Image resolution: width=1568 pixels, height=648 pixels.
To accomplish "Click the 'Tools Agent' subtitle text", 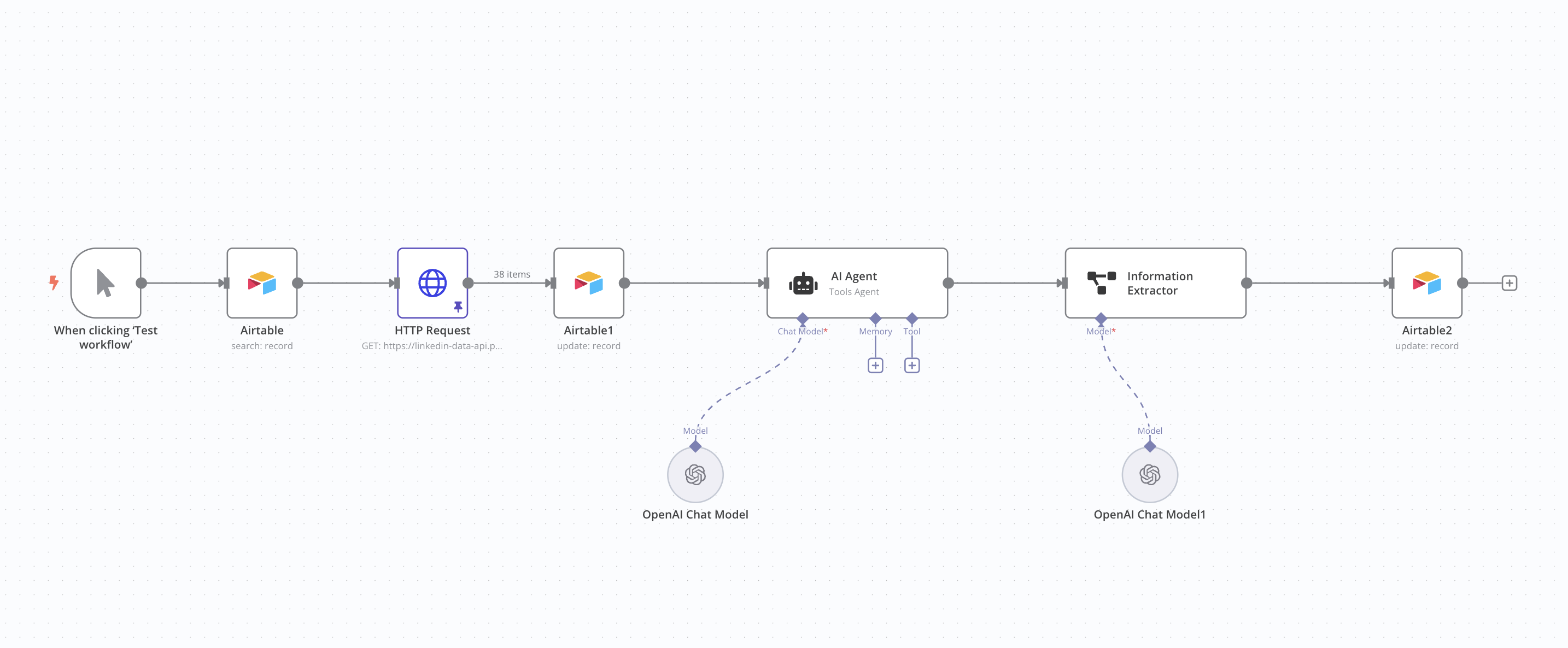I will 854,291.
